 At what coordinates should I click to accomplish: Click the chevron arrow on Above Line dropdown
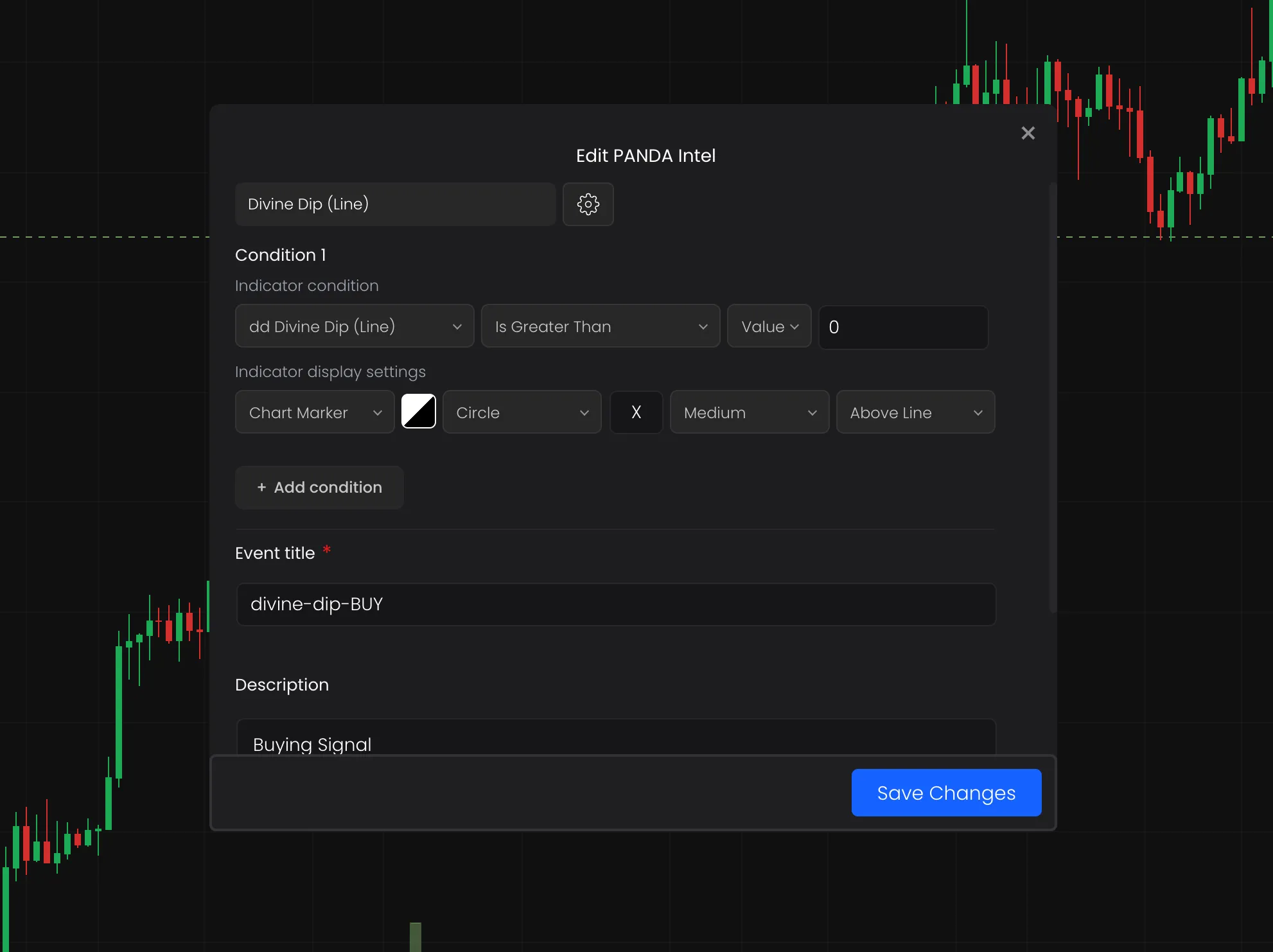[978, 413]
